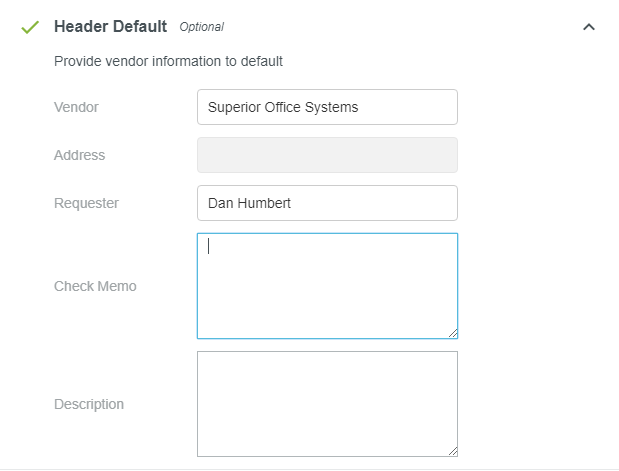The width and height of the screenshot is (619, 471).
Task: Click the Address field label
Action: click(79, 155)
